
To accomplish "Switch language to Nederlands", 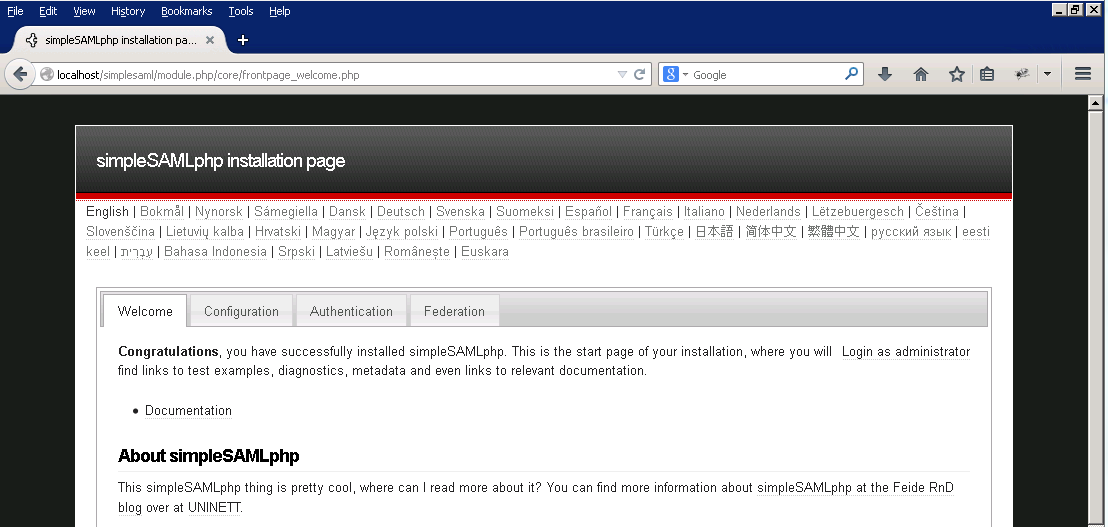I will (x=768, y=211).
